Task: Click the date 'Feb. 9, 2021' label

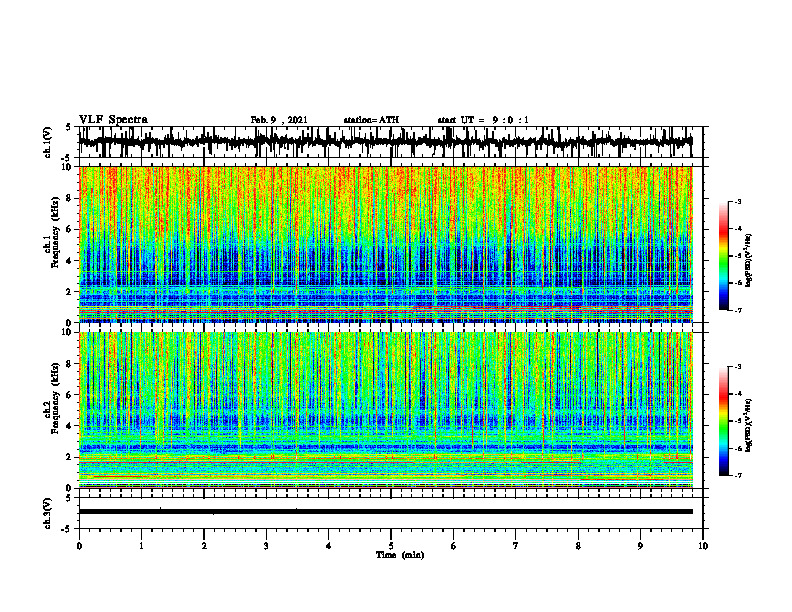Action: [x=279, y=120]
